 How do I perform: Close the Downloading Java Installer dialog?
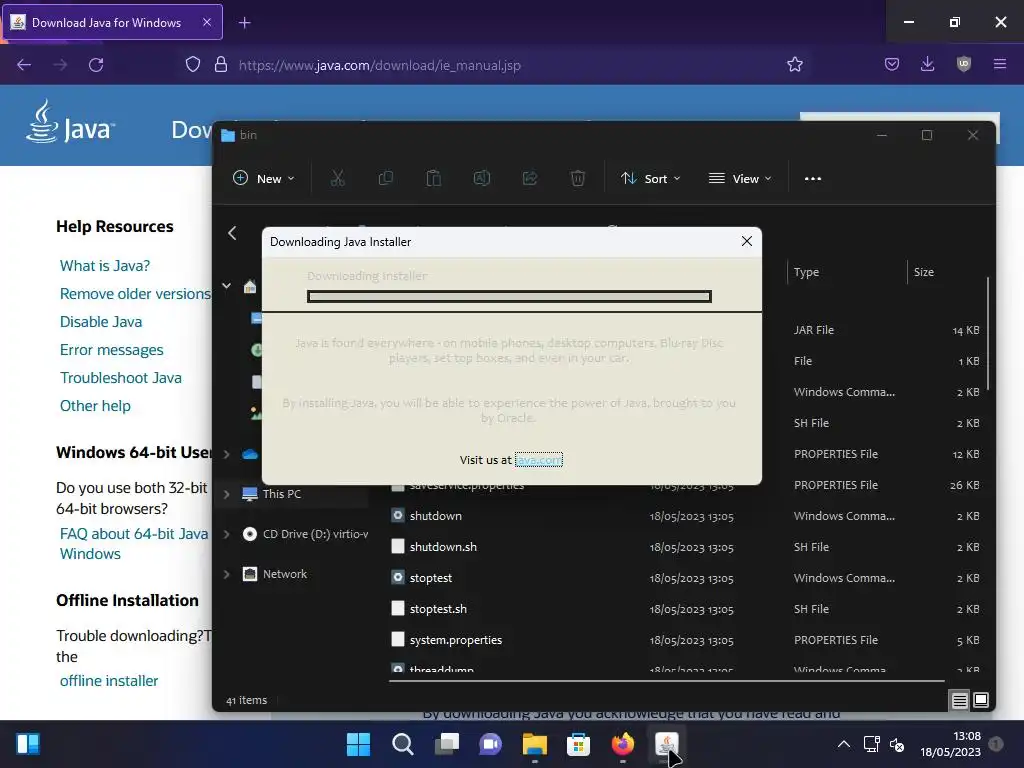pos(747,241)
